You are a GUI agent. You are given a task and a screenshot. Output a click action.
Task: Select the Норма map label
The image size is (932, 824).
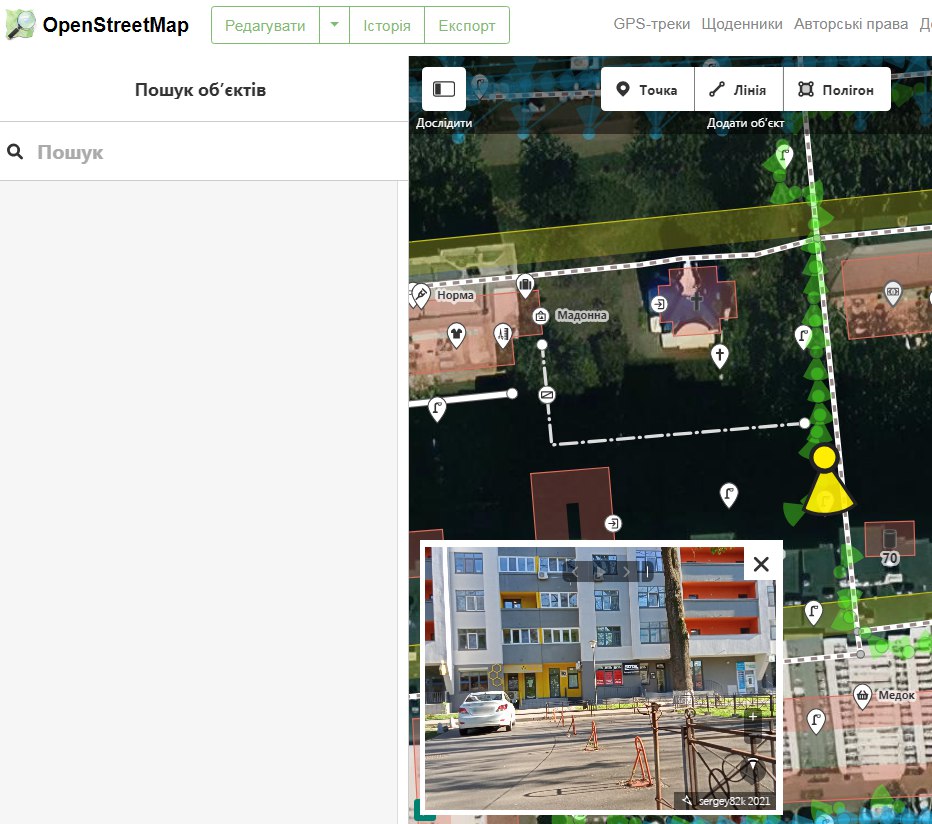pos(455,295)
